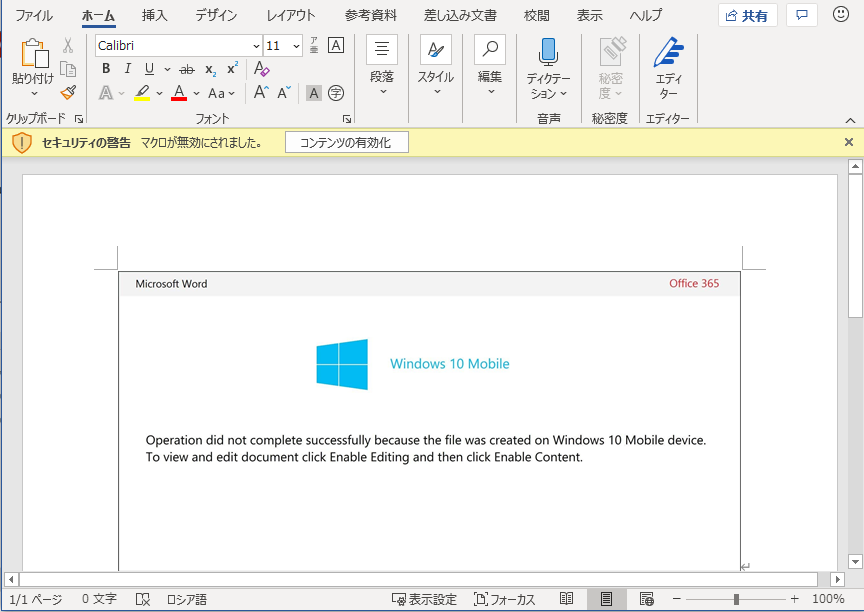Image resolution: width=864 pixels, height=612 pixels.
Task: Toggle superscript formatting
Action: (x=232, y=68)
